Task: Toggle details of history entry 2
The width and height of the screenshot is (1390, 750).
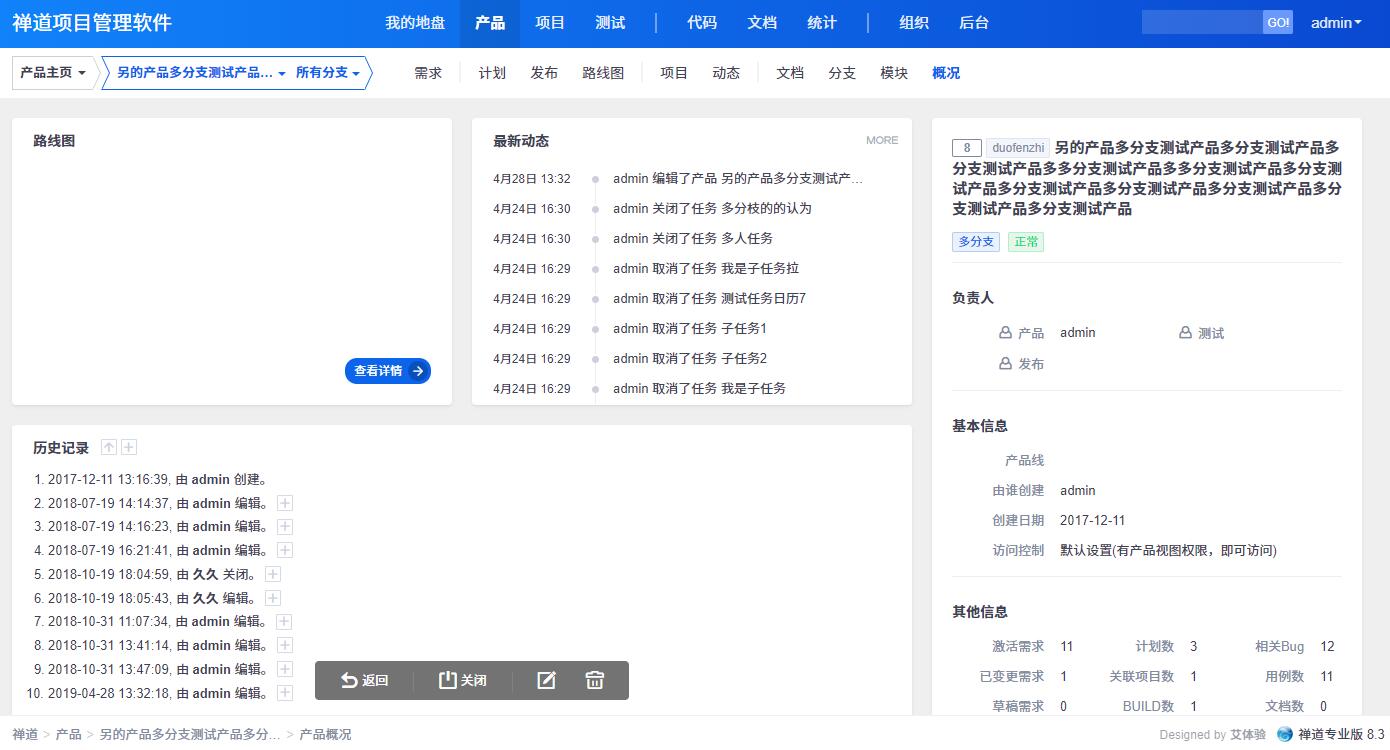Action: coord(285,503)
